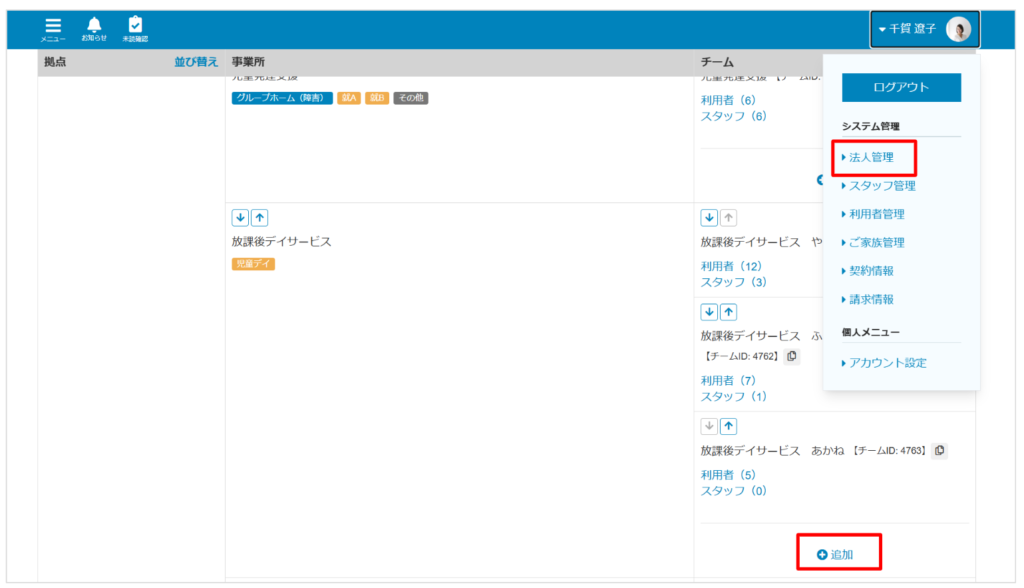1024x588 pixels.
Task: Move 放課後デイサービス office up with arrow
Action: click(x=259, y=218)
